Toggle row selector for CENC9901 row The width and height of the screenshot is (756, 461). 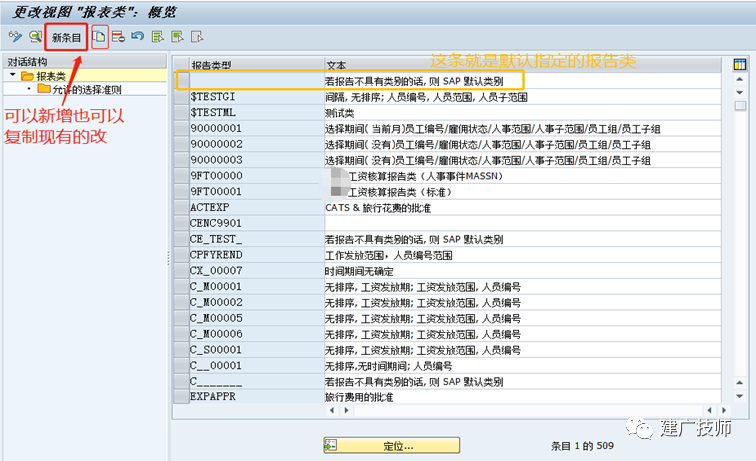point(181,224)
